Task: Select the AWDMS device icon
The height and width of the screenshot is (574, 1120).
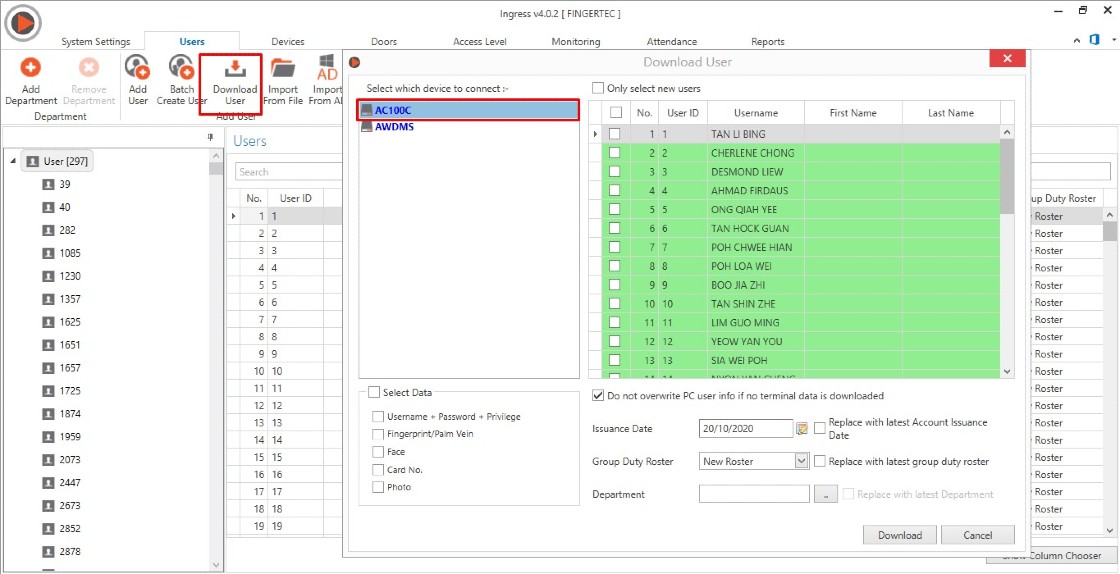Action: [367, 127]
